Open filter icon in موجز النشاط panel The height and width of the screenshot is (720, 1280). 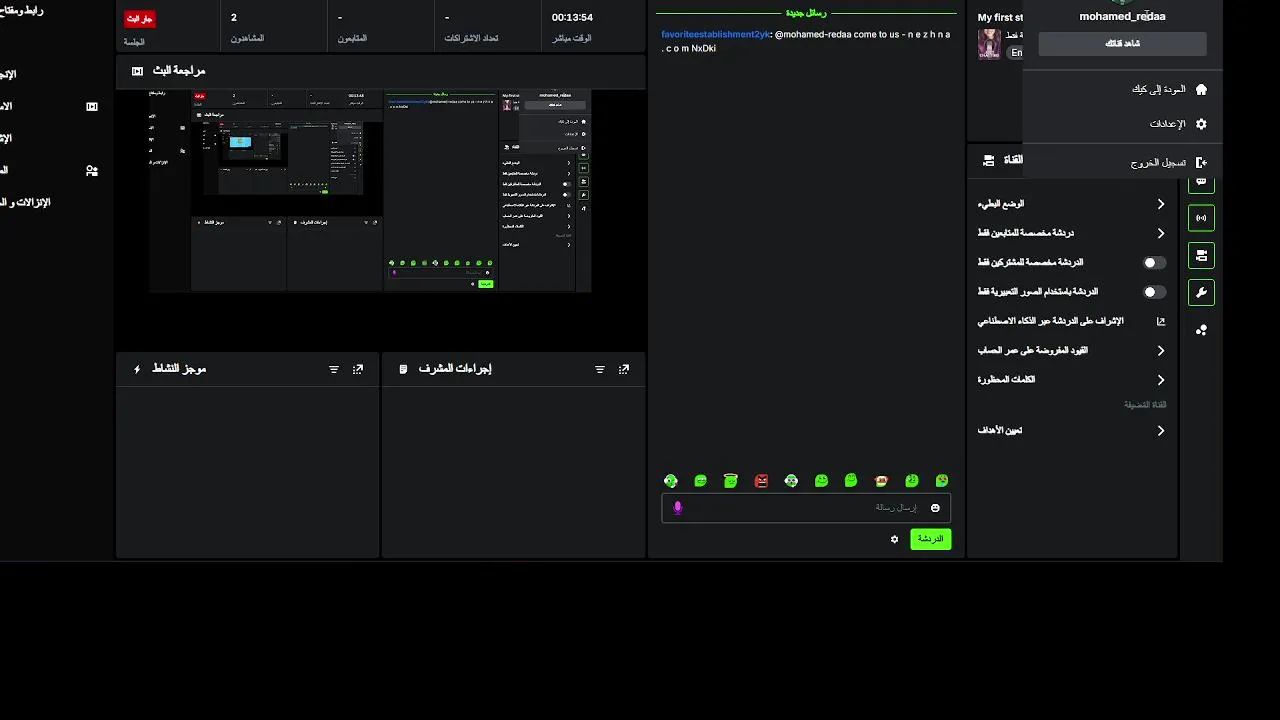[x=334, y=369]
